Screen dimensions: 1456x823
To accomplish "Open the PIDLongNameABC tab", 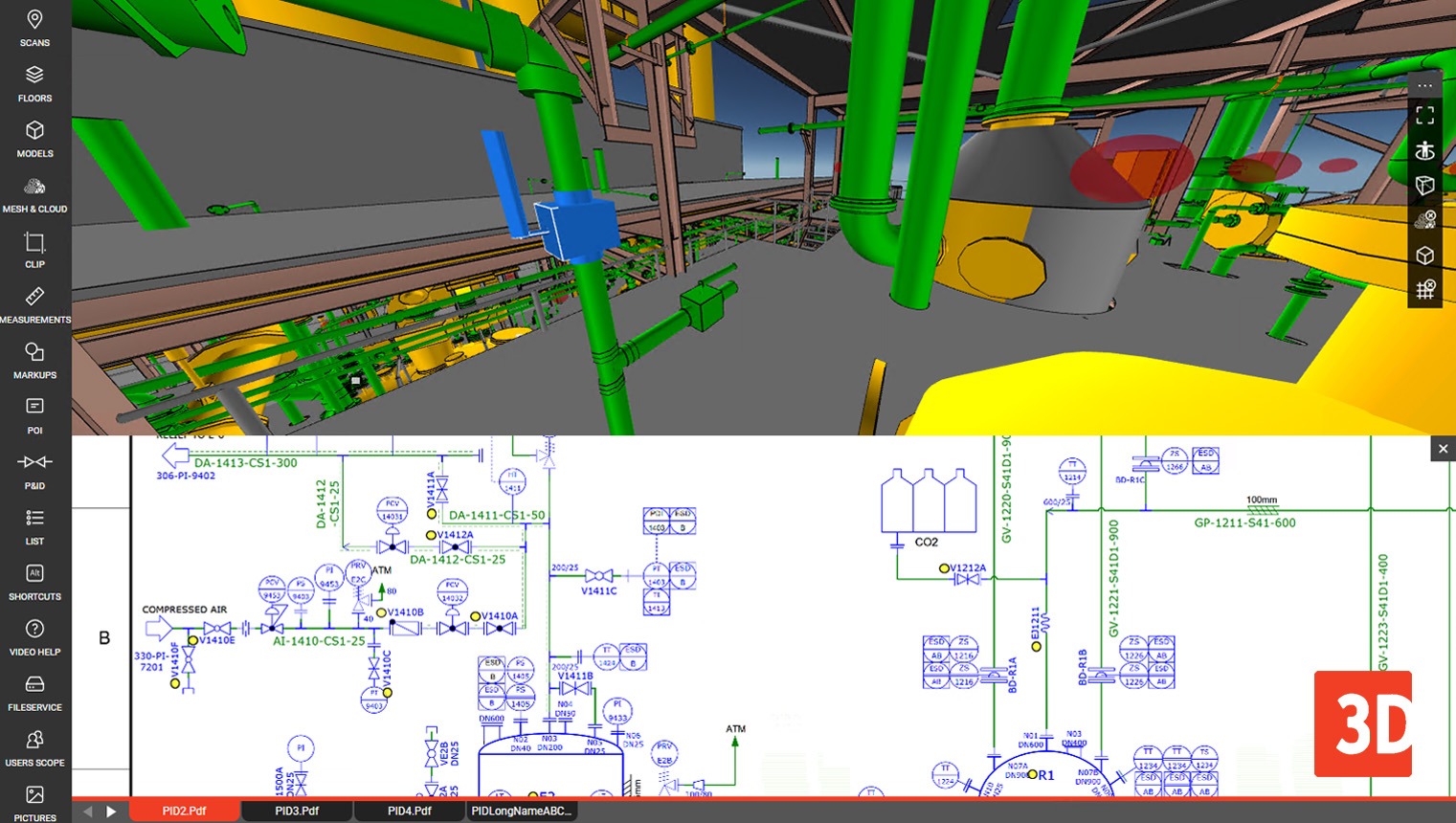I will coord(520,811).
